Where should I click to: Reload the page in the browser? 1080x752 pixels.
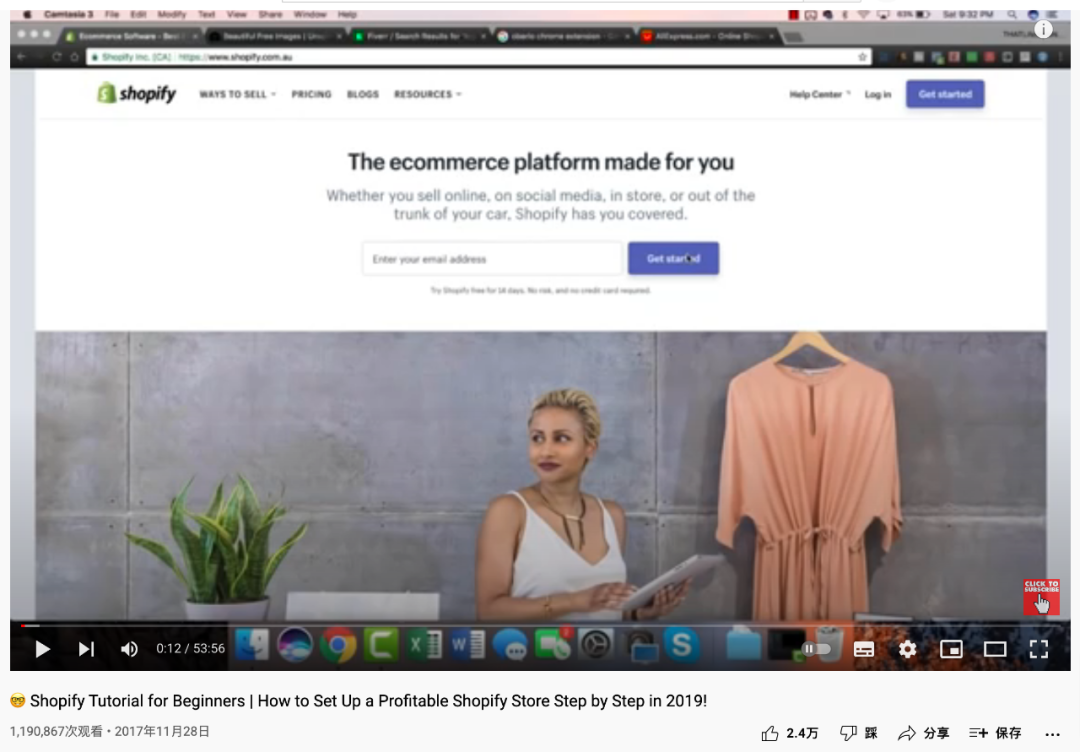[x=56, y=56]
